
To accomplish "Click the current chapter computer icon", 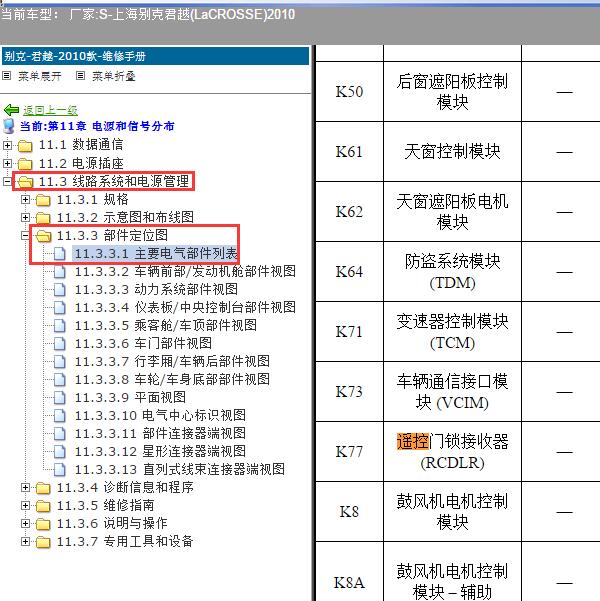I will [x=9, y=126].
